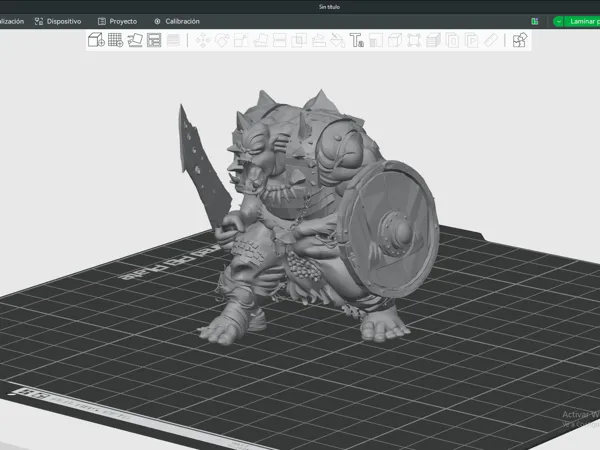Screen dimensions: 600x450
Task: Select the Move tool arrows icon
Action: click(x=203, y=40)
